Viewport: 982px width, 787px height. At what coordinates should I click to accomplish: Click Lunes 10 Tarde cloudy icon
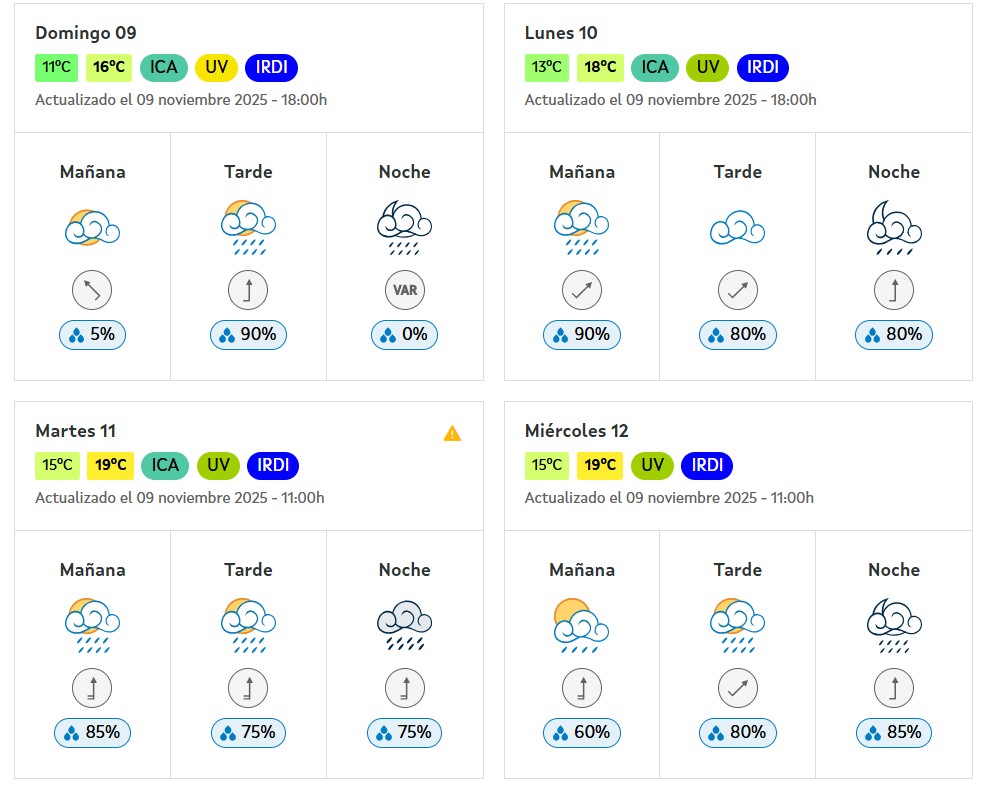[737, 228]
